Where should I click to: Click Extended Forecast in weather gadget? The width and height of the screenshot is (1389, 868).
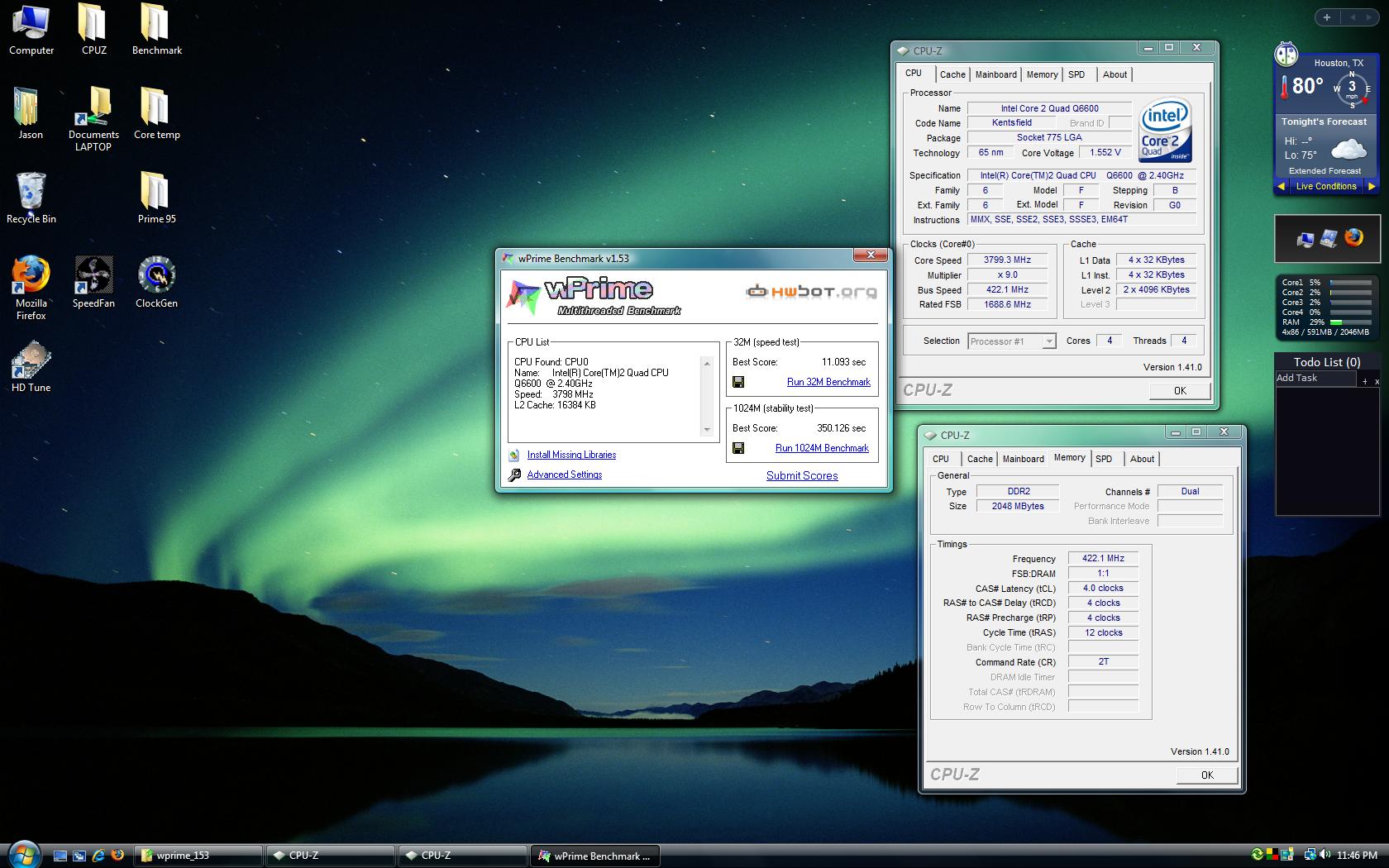(1325, 170)
